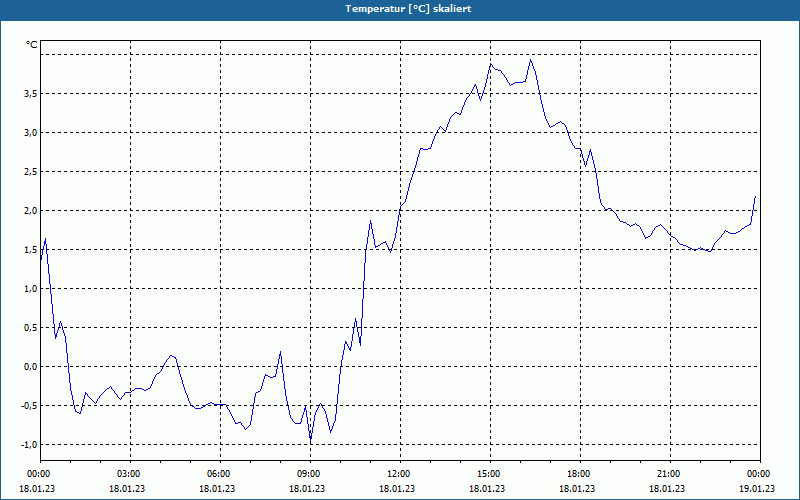Click the 00:00 label above 19.01.23

759,474
